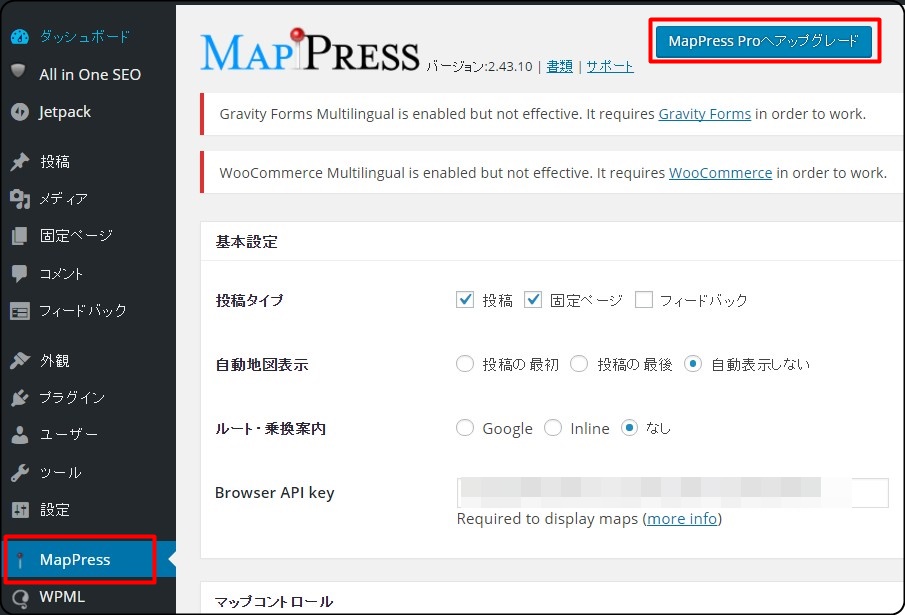Click the Browser API key input field
Viewport: 905px width, 615px height.
pyautogui.click(x=672, y=493)
